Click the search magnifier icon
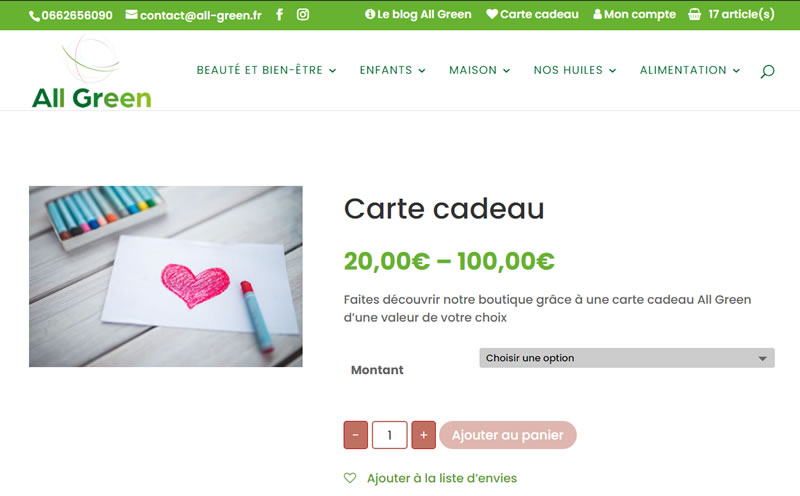 [767, 71]
